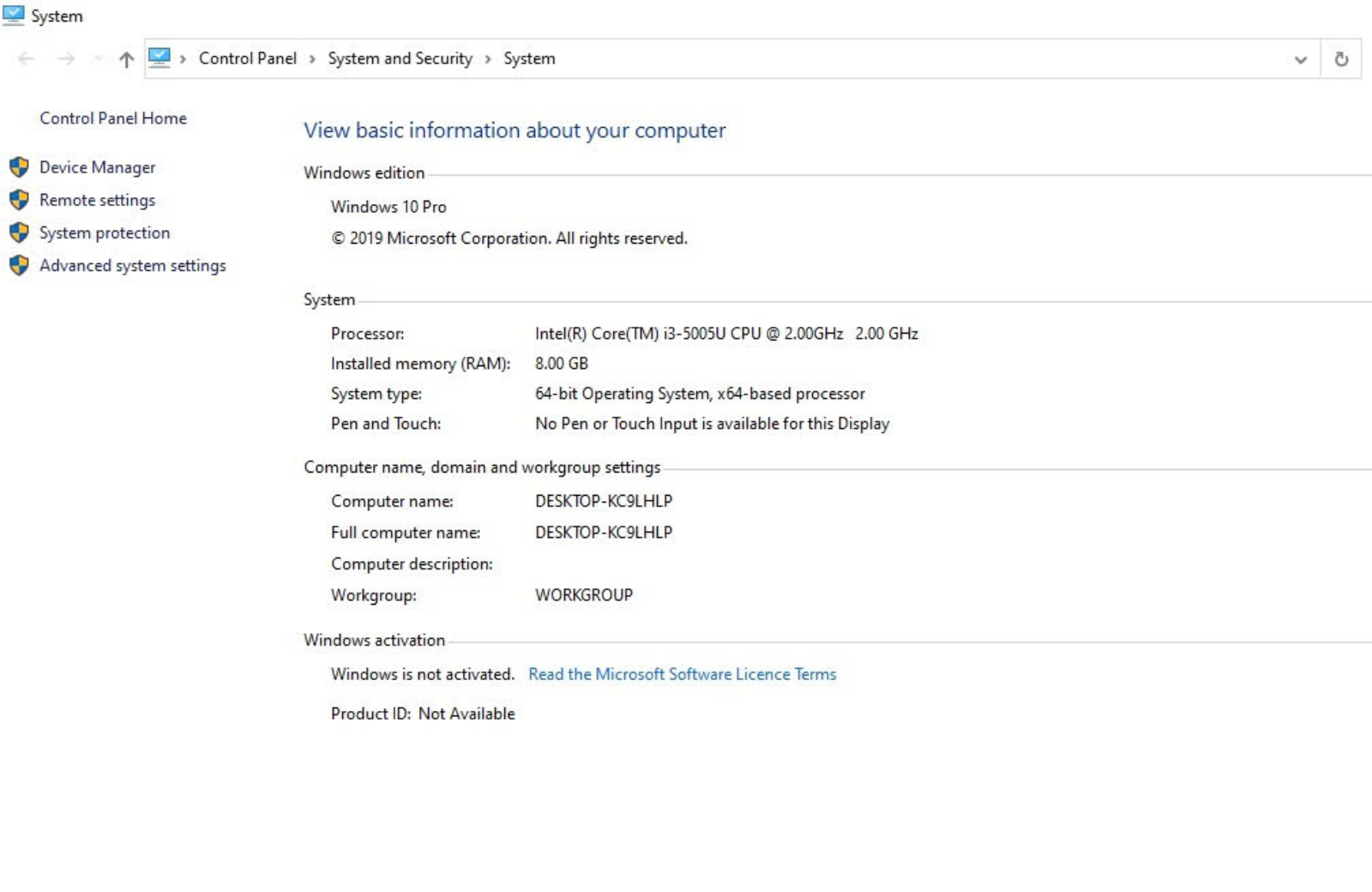Open the address bar history dropdown
Screen dimensions: 1372x892
click(x=1300, y=59)
